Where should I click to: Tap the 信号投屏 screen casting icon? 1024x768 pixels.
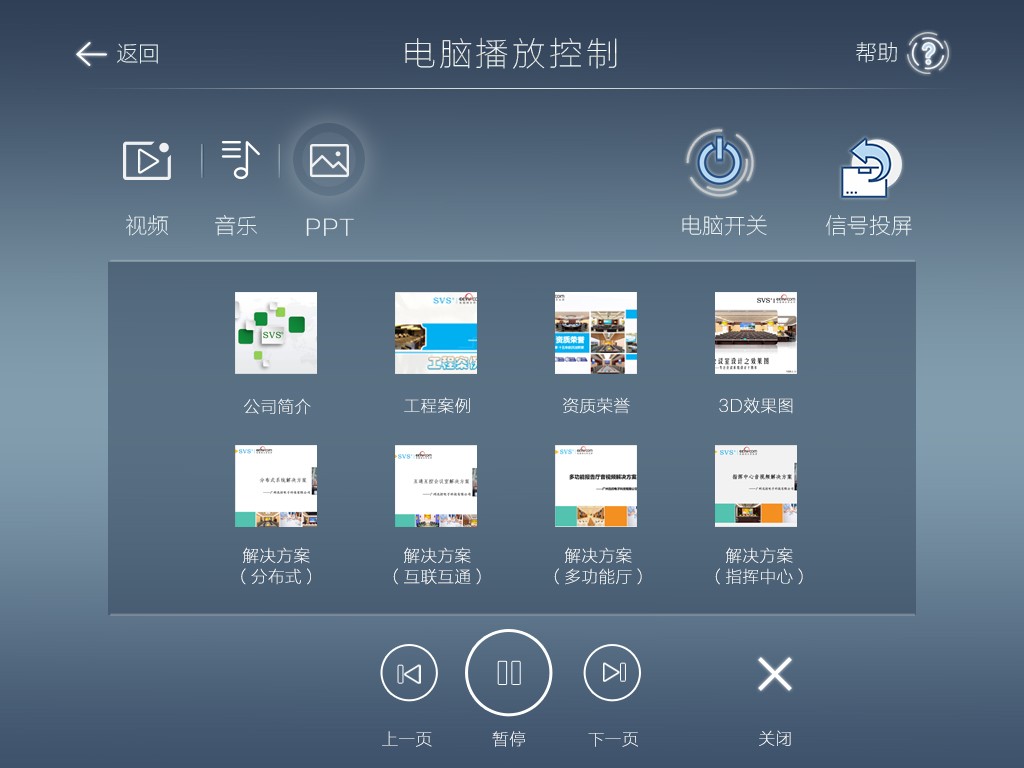tap(866, 166)
